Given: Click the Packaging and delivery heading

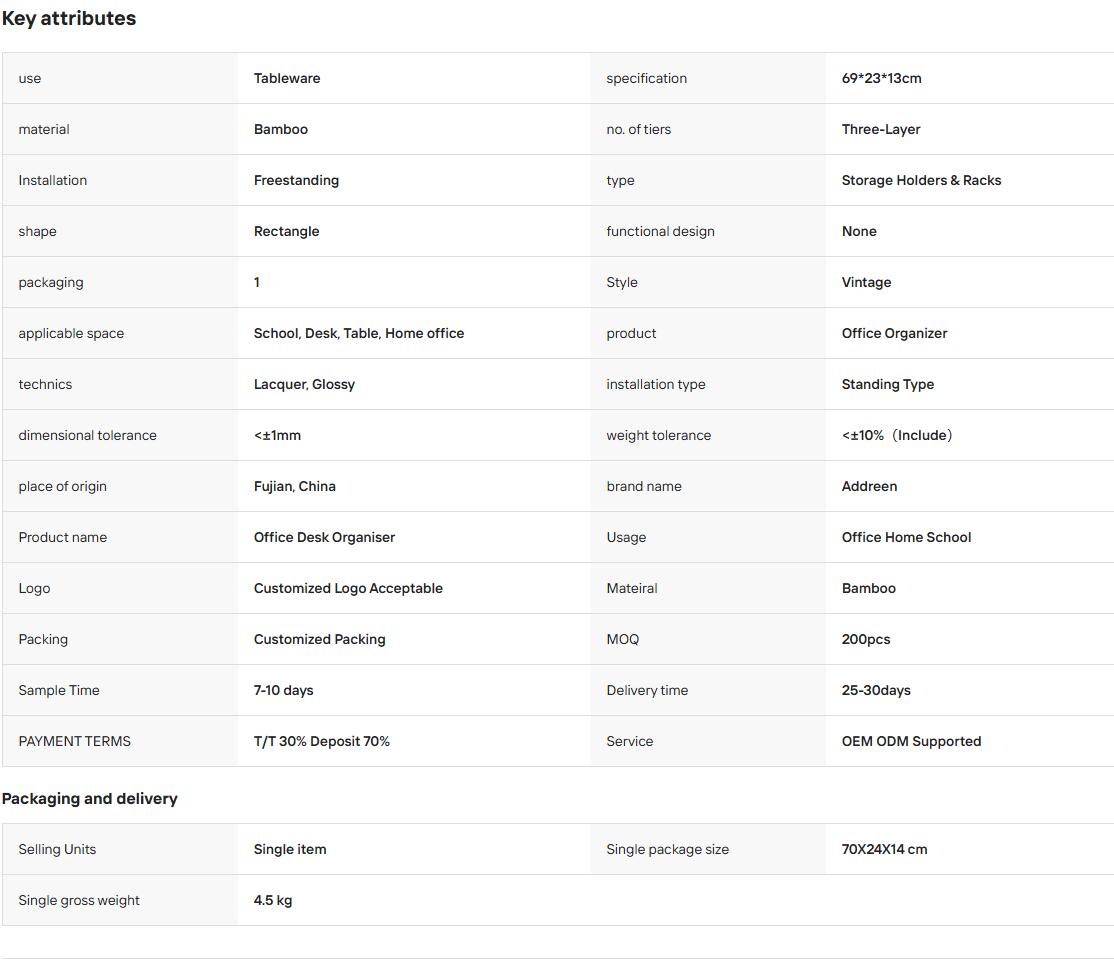Looking at the screenshot, I should (x=90, y=799).
